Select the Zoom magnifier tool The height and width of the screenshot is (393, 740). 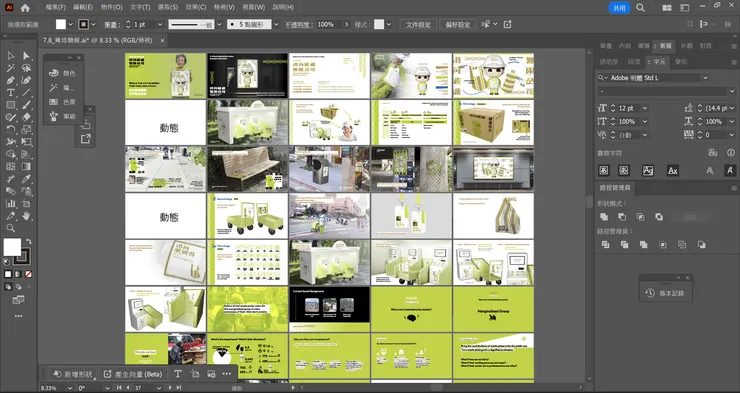(x=10, y=228)
